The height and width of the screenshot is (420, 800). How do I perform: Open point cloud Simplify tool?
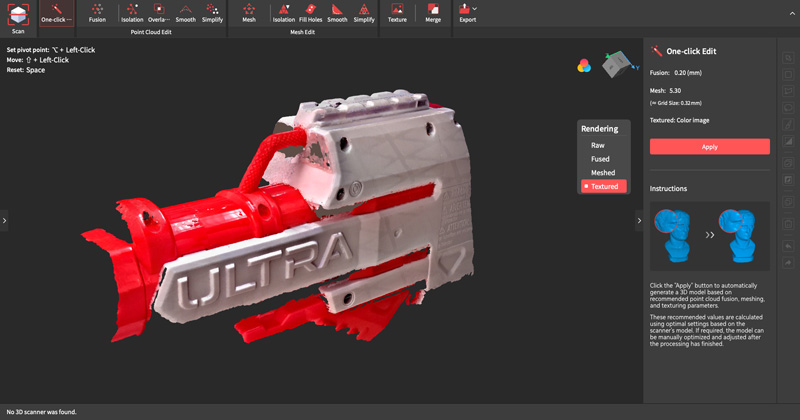212,14
